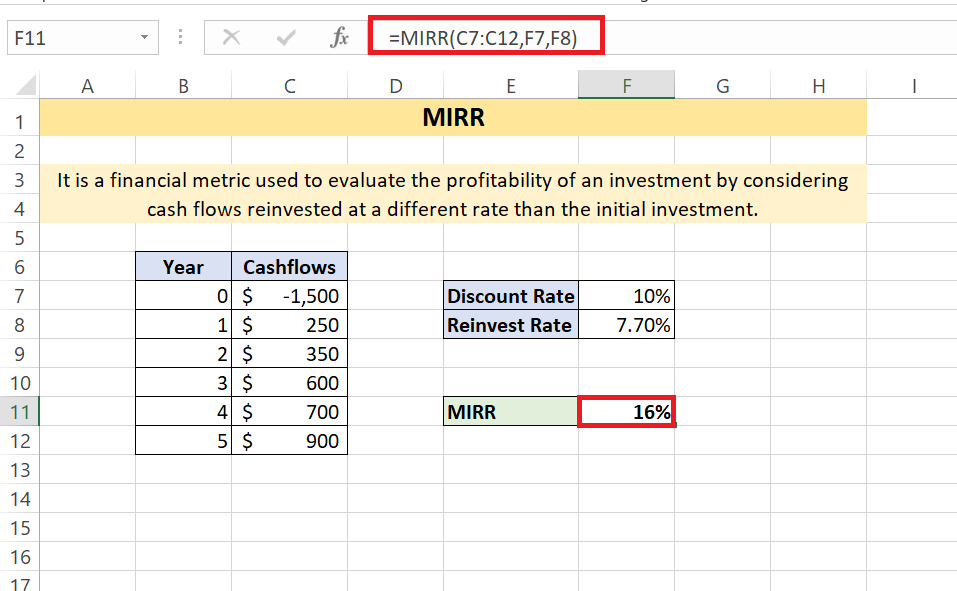The height and width of the screenshot is (591, 957).
Task: Select row 6 header
Action: point(20,267)
